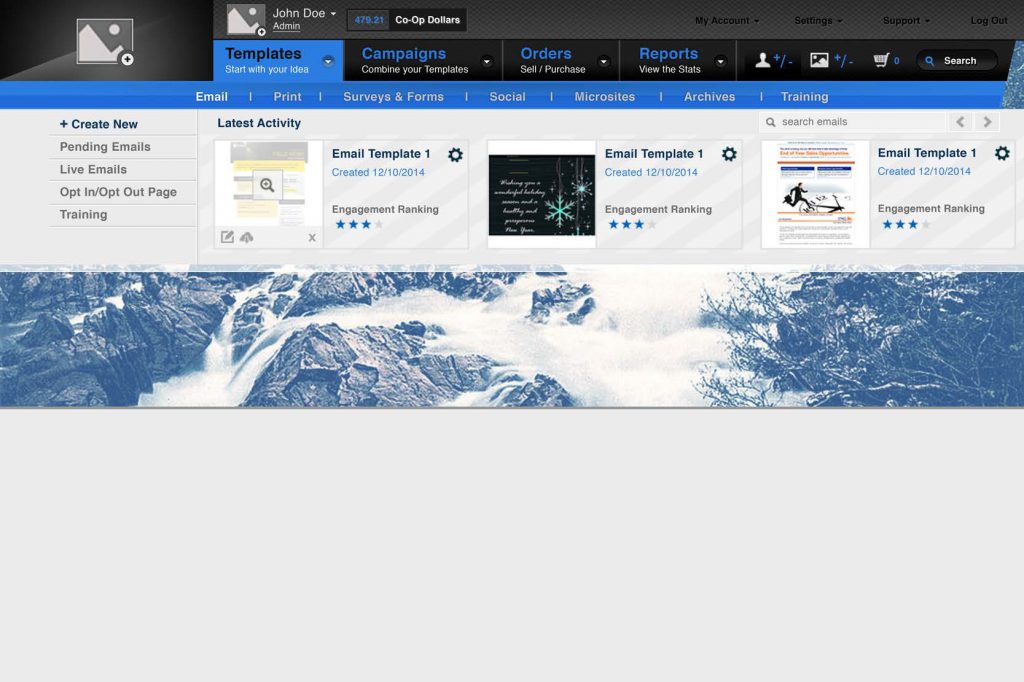1024x682 pixels.
Task: Expand the Templates dropdown arrow
Action: pyautogui.click(x=328, y=61)
